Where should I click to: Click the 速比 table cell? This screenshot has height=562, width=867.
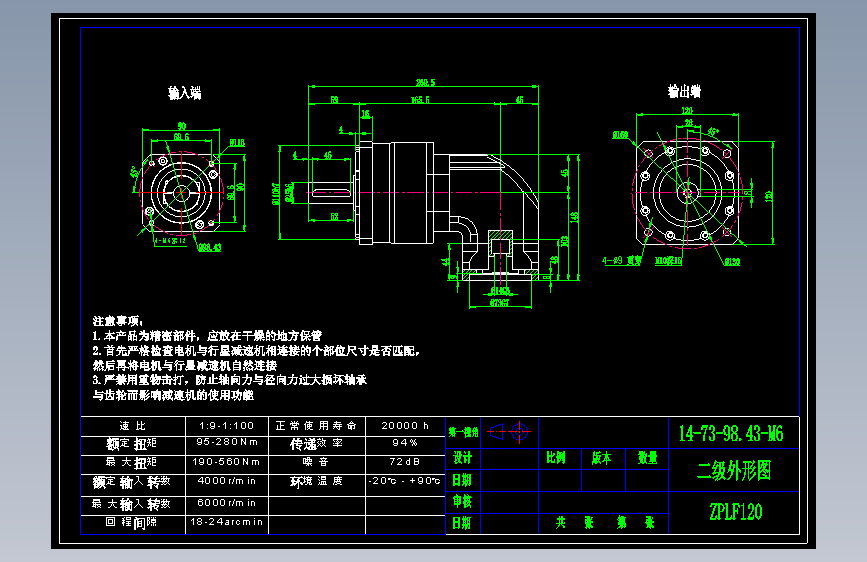pyautogui.click(x=133, y=426)
